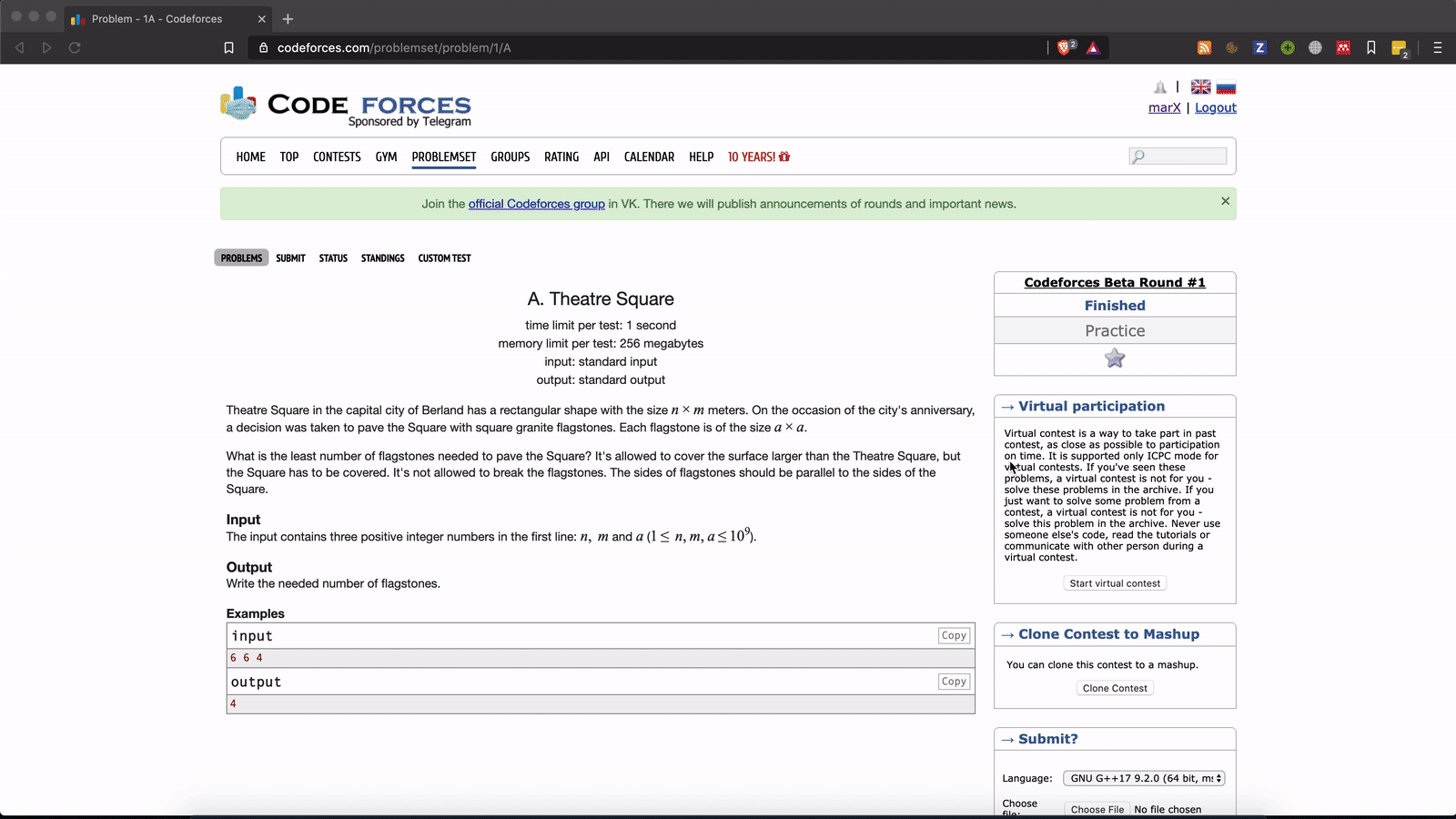Click Clone Contest button
This screenshot has height=819, width=1456.
(1115, 688)
